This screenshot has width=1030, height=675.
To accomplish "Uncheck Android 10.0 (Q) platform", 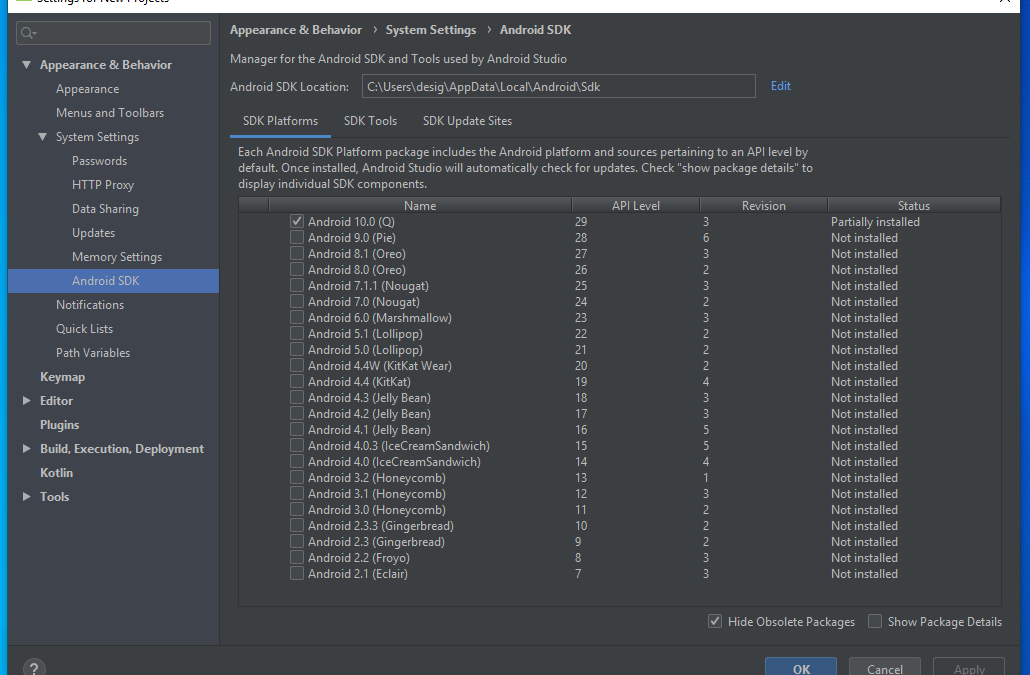I will click(x=297, y=221).
